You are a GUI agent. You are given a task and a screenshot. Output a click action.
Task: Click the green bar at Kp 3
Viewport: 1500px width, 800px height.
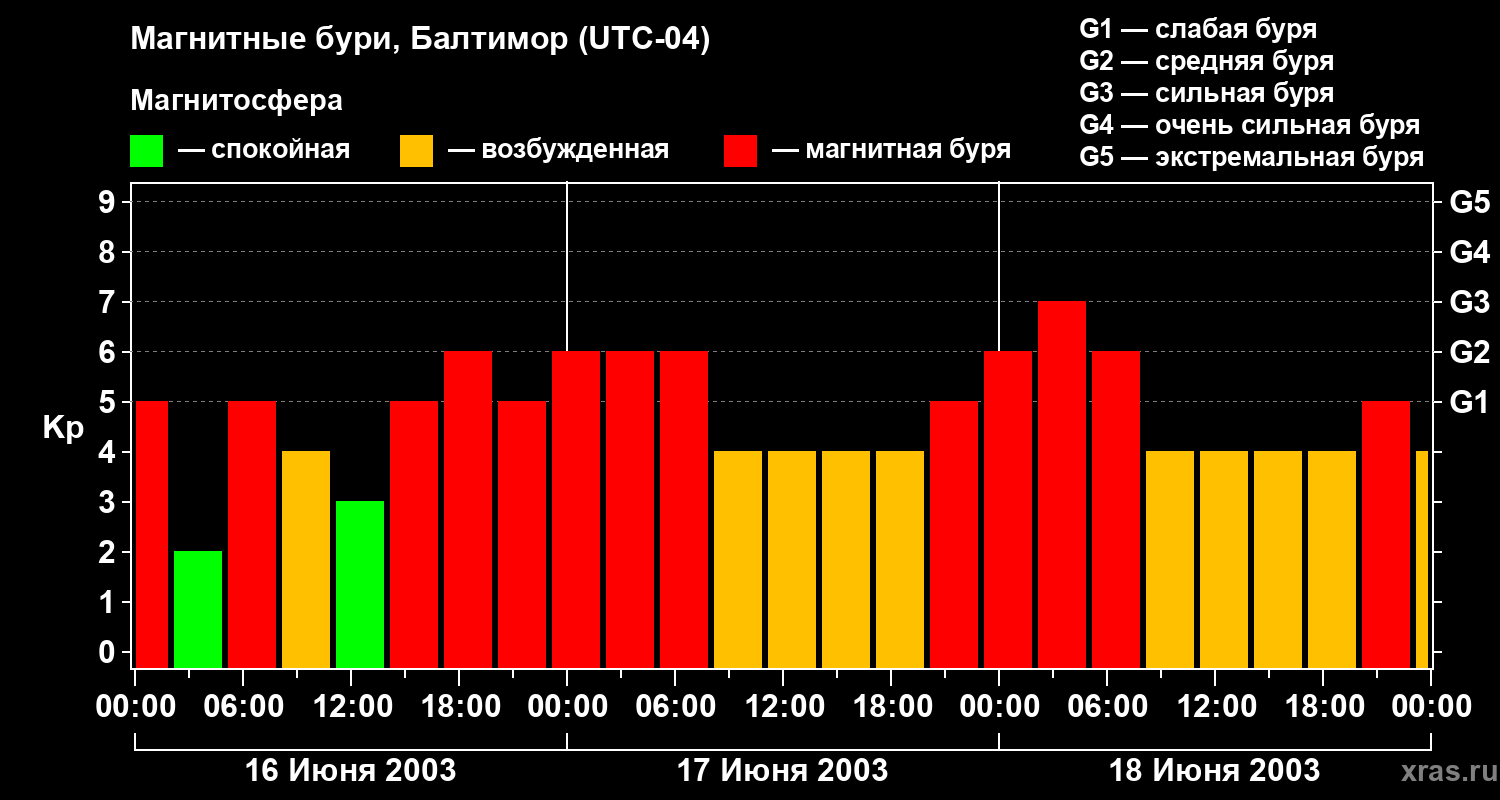360,584
